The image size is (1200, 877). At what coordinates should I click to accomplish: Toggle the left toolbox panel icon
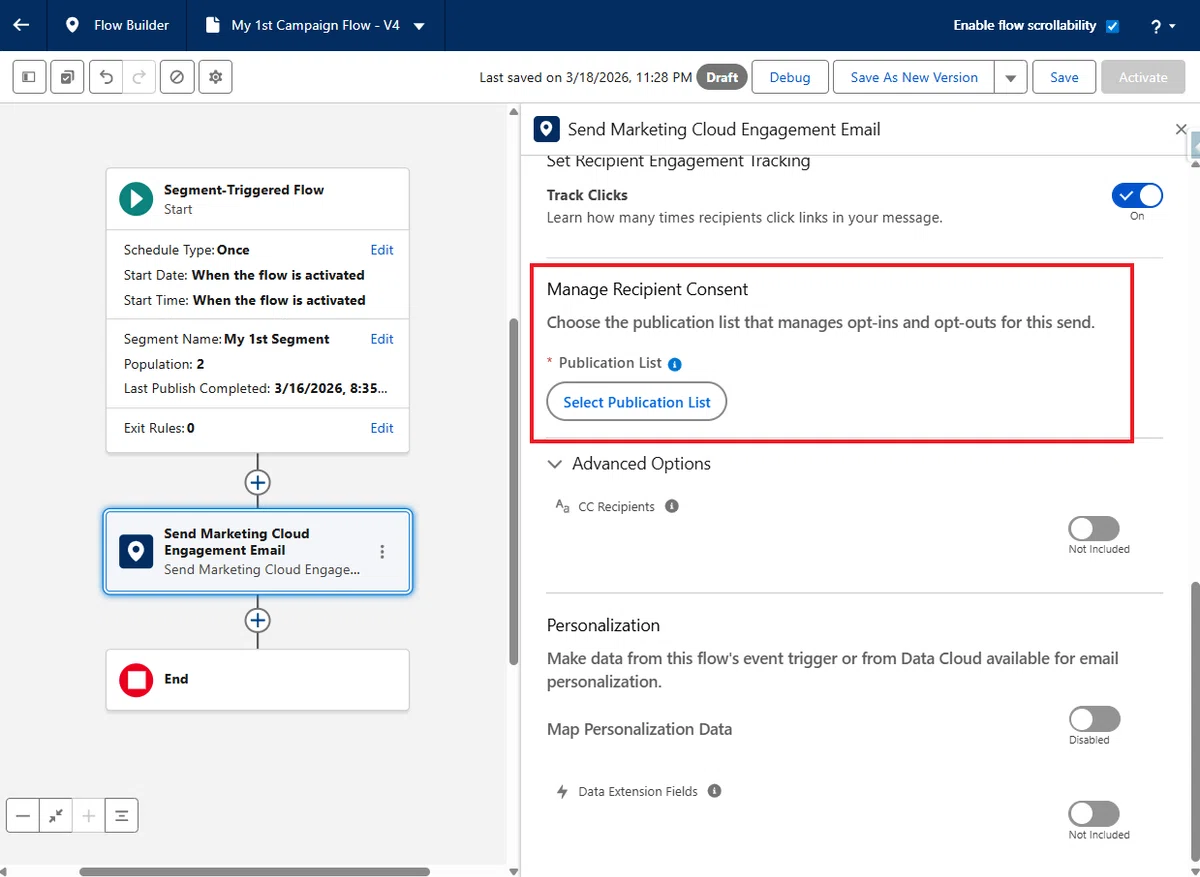coord(29,77)
